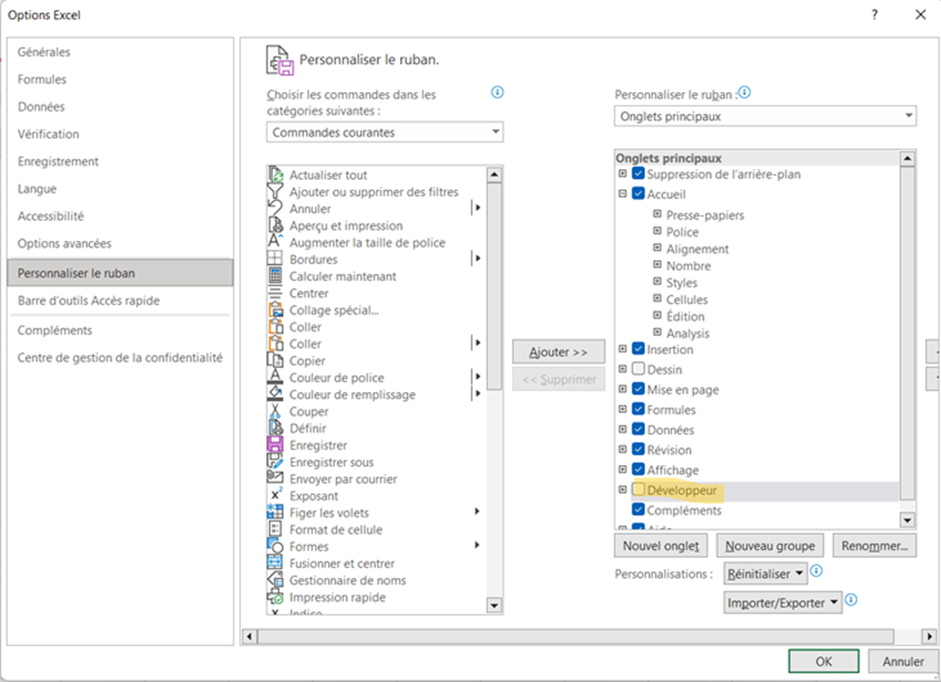Click the Nouvel onglet button
This screenshot has height=682, width=941.
coord(661,546)
